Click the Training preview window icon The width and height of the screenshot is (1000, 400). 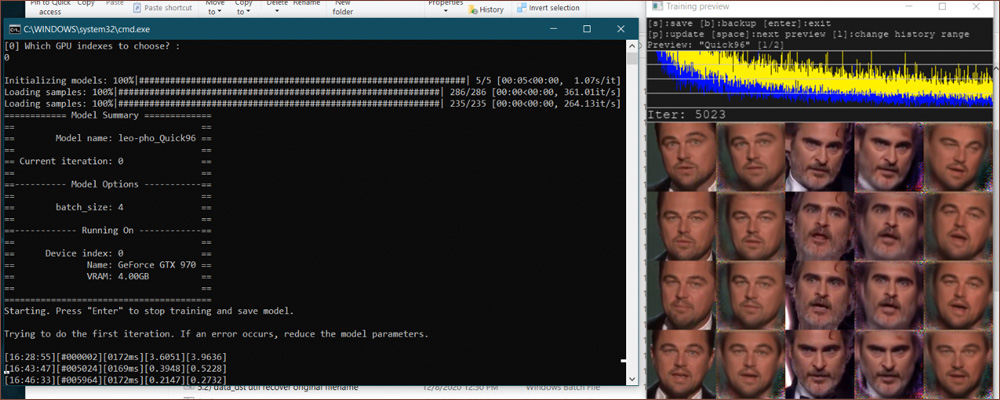click(x=657, y=6)
